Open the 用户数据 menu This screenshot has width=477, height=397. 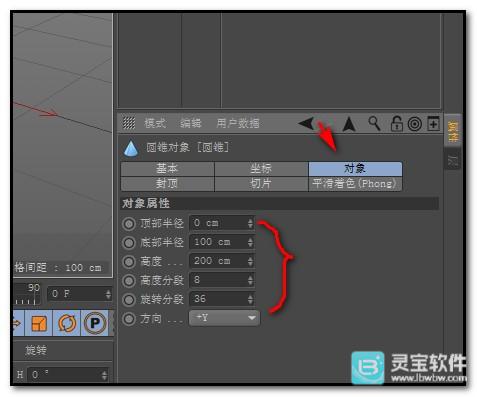point(238,123)
